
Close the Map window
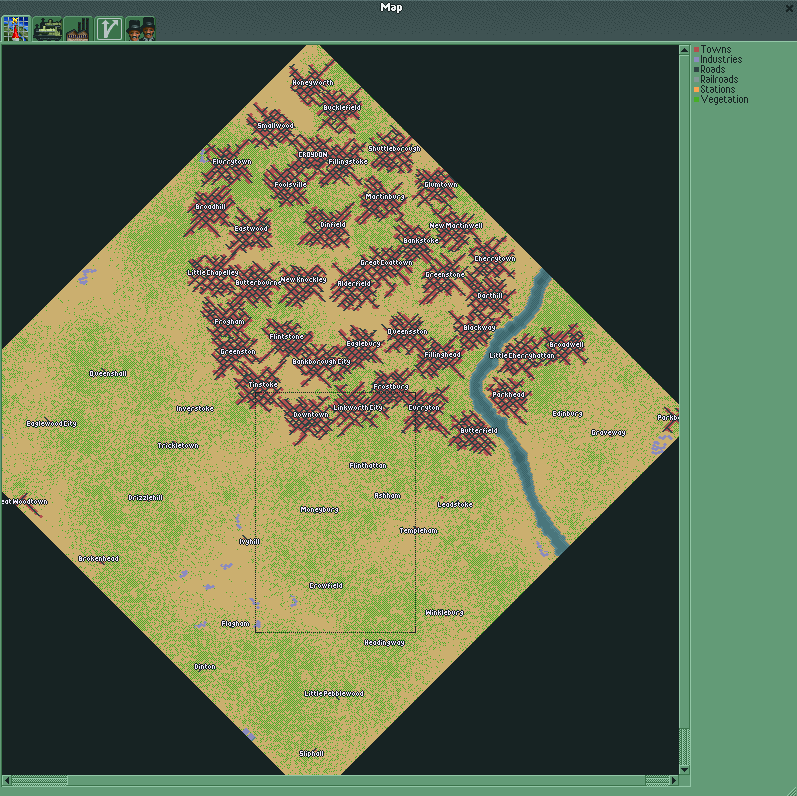tap(789, 8)
